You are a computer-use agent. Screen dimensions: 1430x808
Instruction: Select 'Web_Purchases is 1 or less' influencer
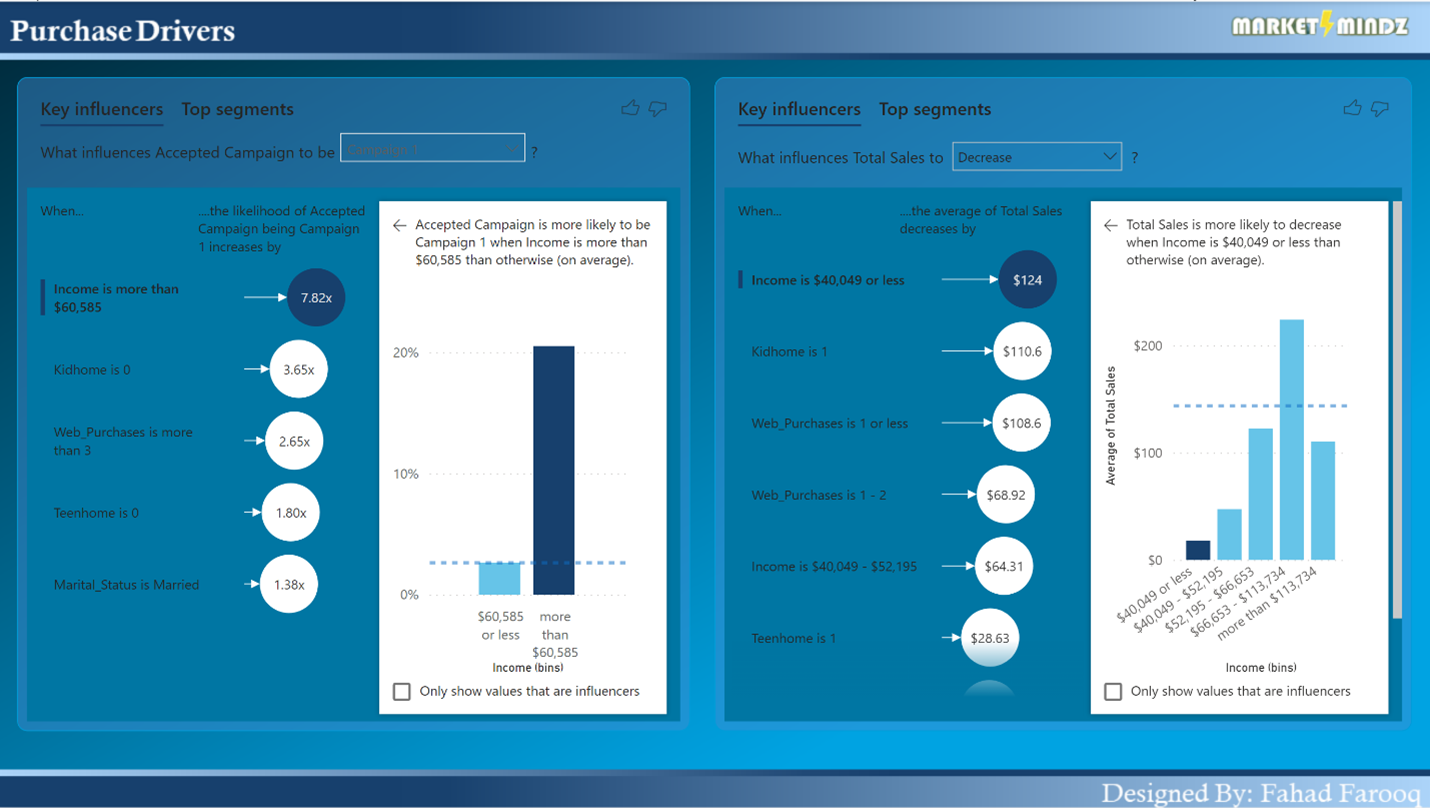coord(829,424)
